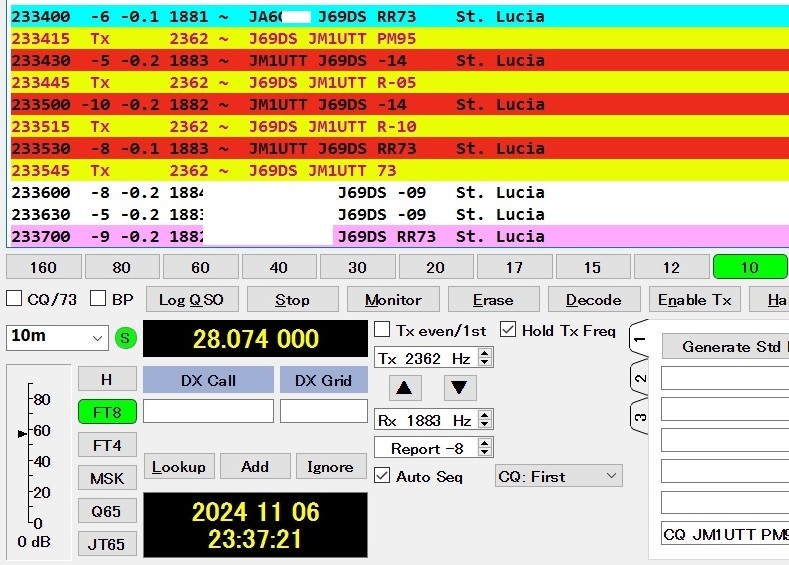Select the 160 meter band button
789x565 pixels.
(44, 267)
